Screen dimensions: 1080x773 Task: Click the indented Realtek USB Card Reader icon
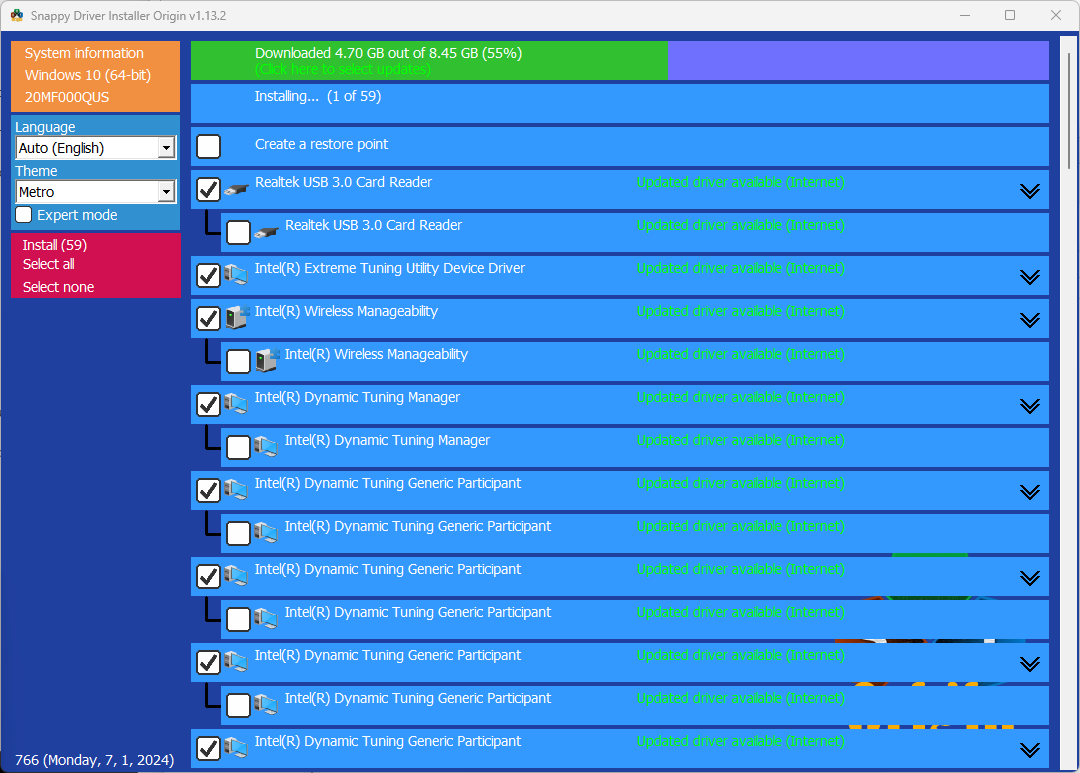point(266,232)
